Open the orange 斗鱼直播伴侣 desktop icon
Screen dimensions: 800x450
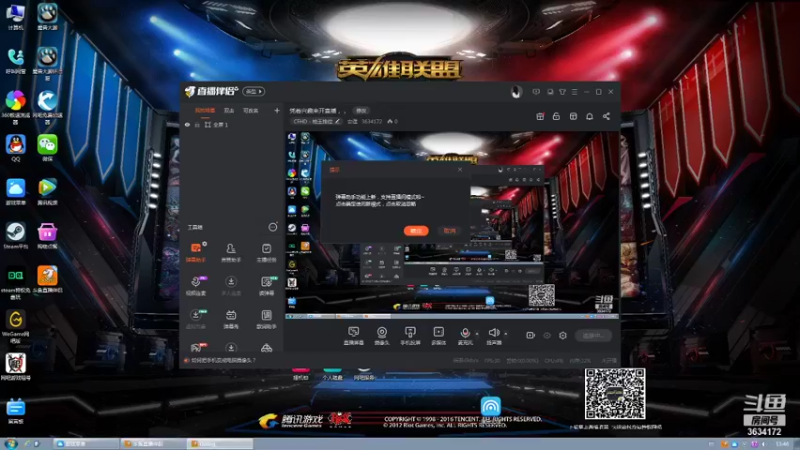pyautogui.click(x=47, y=280)
